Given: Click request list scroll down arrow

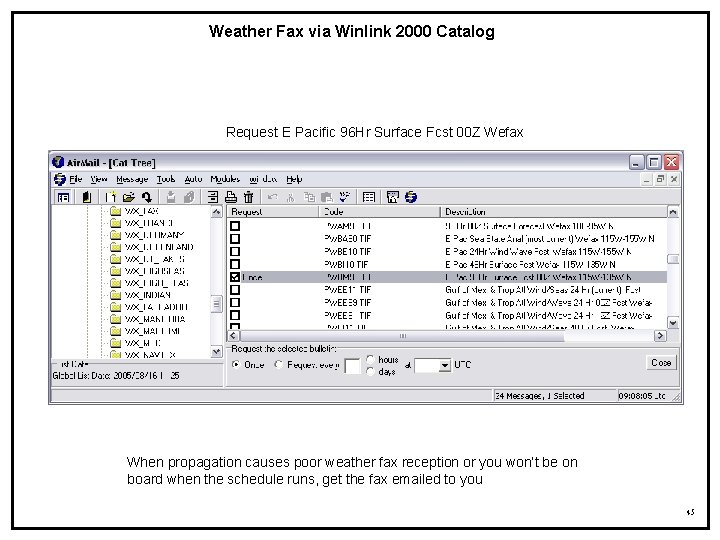Looking at the screenshot, I should [x=673, y=323].
